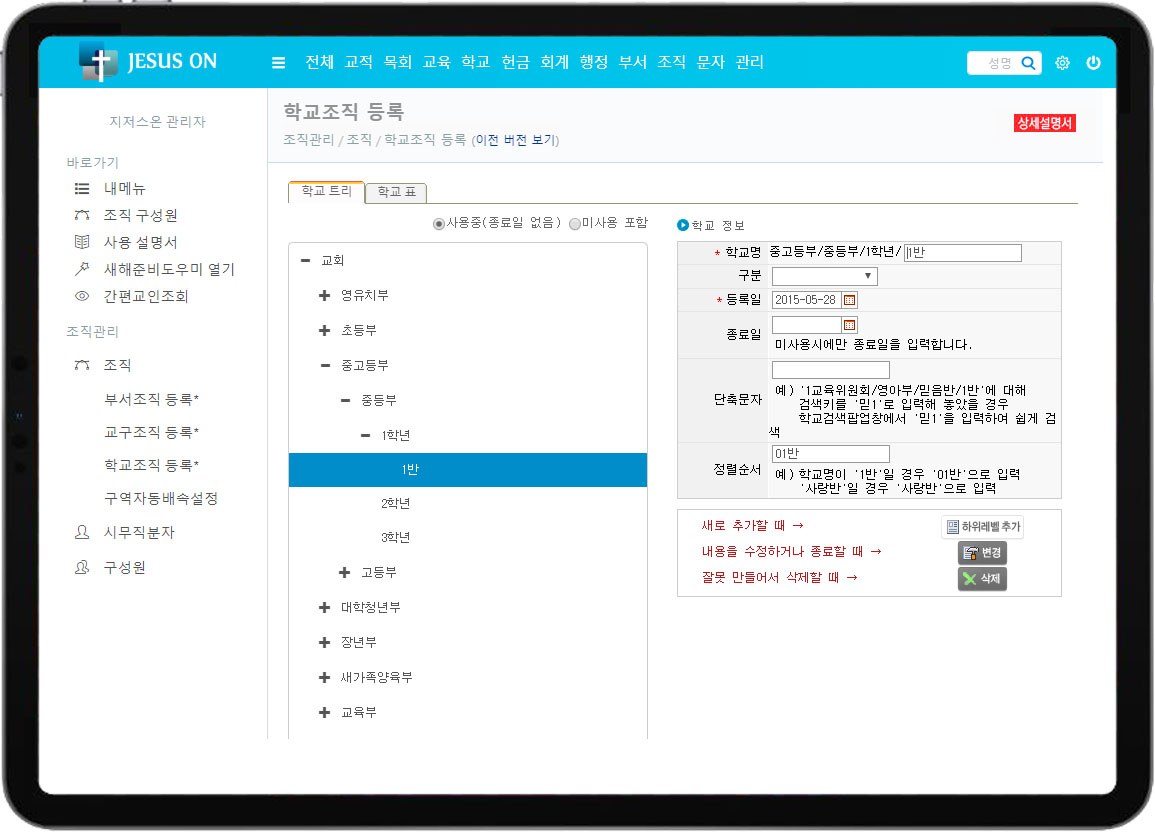Expand the 고등부 tree node
Viewport: 1155px width, 832px height.
click(x=344, y=572)
